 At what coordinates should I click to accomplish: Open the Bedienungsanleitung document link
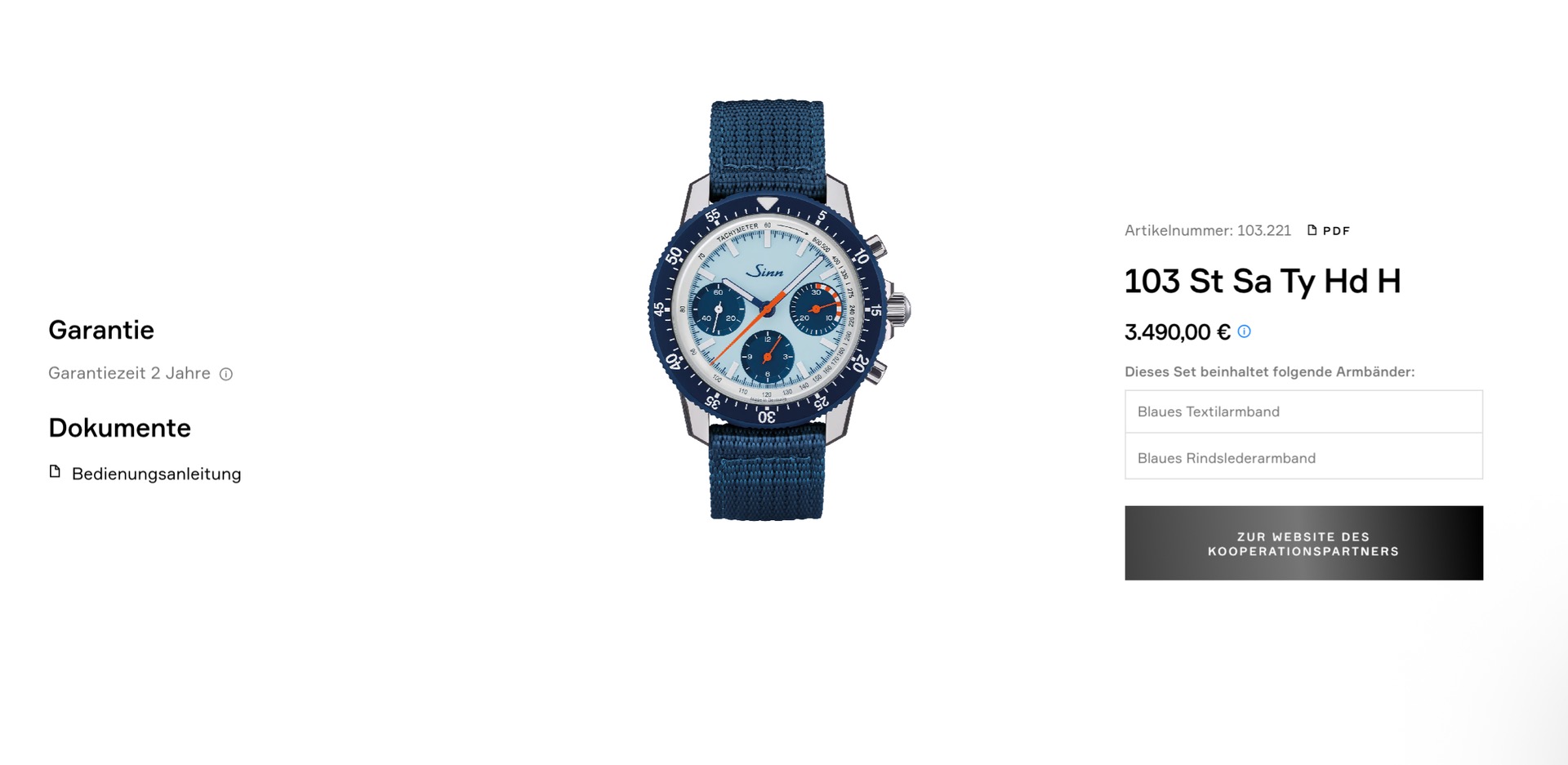[x=156, y=474]
